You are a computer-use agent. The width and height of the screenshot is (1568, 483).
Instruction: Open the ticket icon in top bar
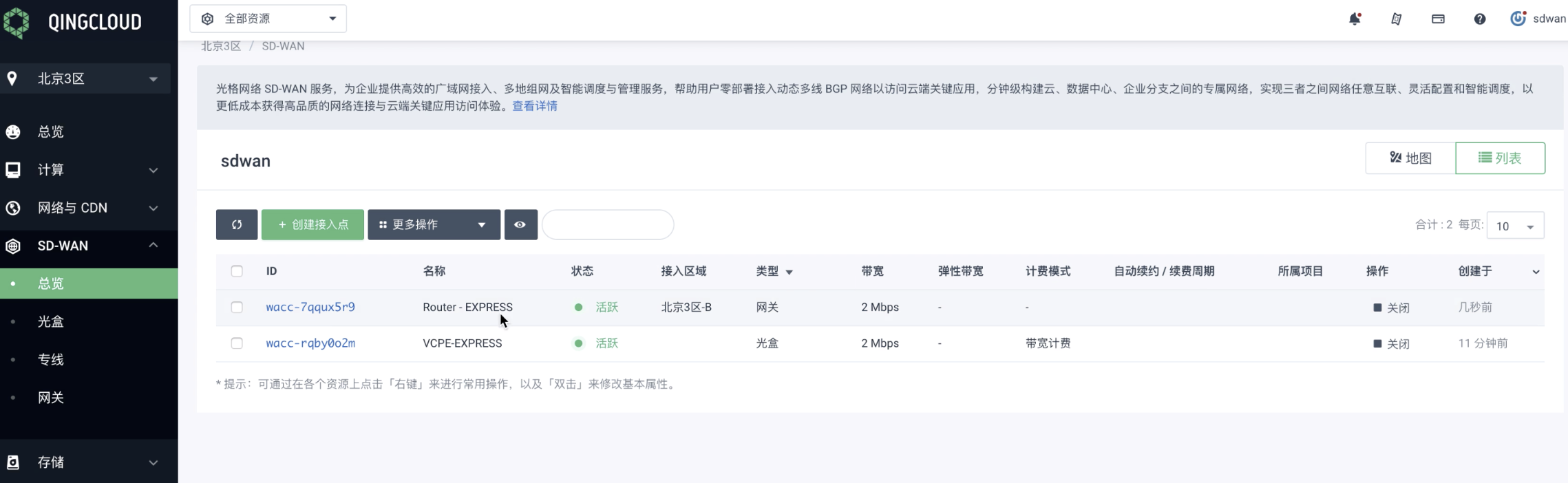[x=1396, y=19]
